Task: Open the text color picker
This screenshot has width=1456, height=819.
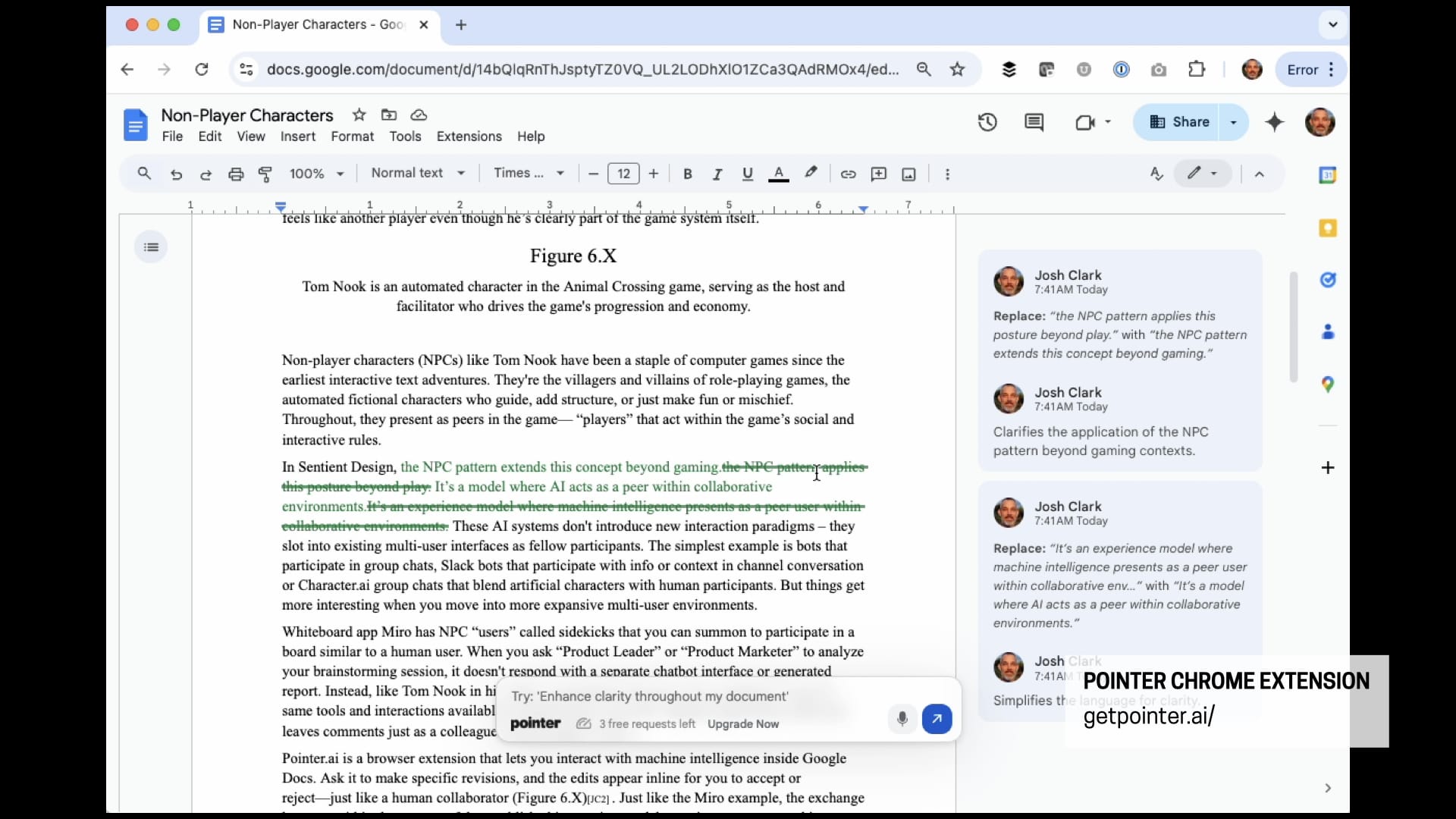Action: [x=778, y=174]
